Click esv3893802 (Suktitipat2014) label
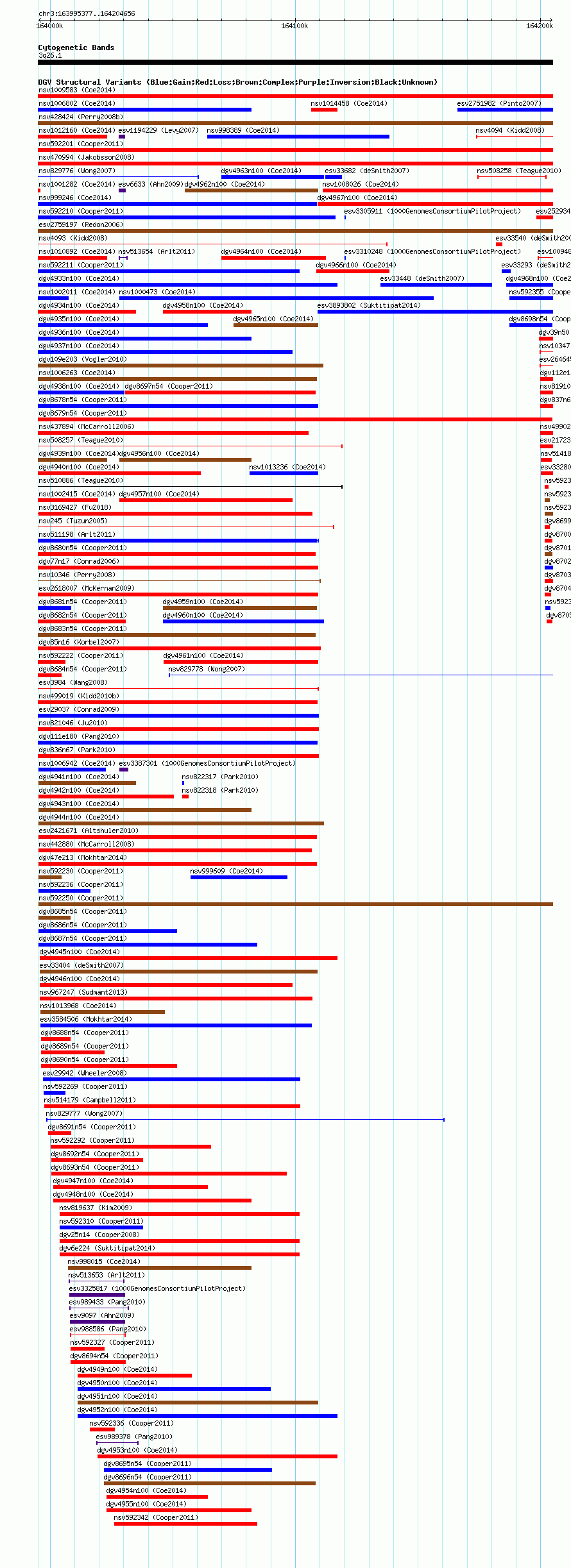 369,305
